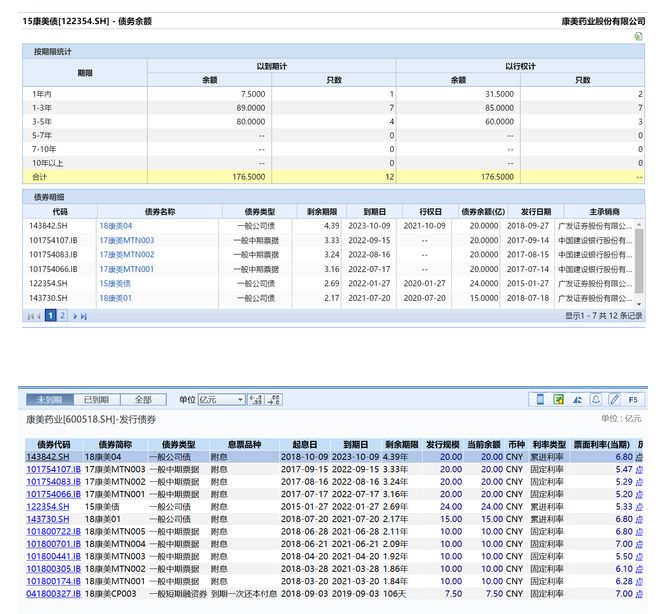
Task: Click the Excel export icon at top right
Action: [x=638, y=36]
